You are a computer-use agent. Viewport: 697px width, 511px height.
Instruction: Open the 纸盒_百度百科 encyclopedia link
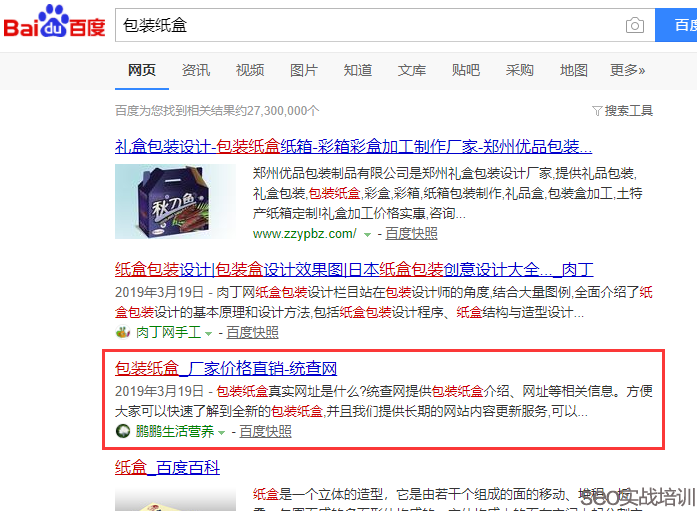tap(167, 468)
